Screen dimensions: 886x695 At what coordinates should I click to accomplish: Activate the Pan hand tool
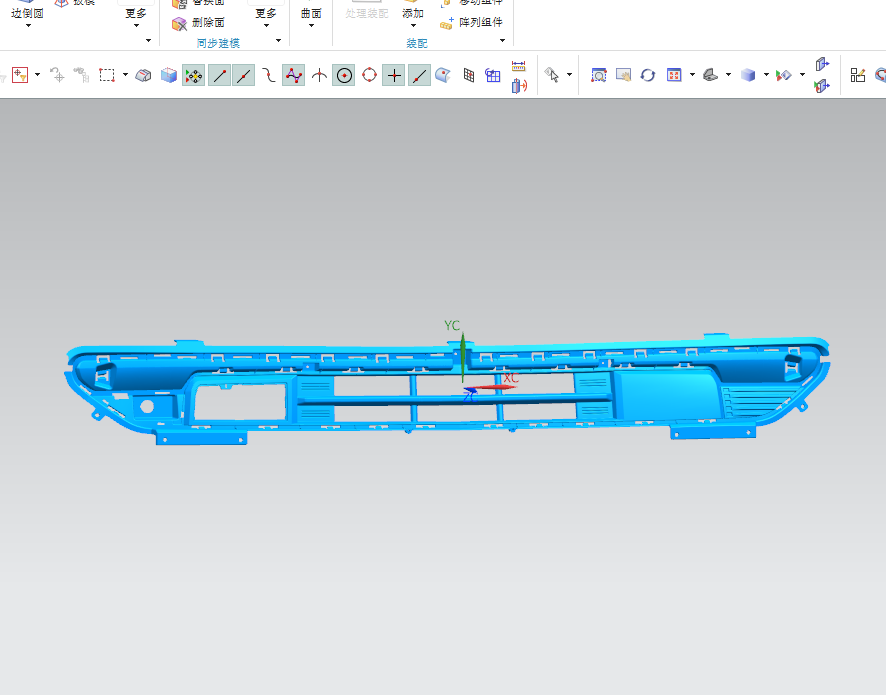(x=623, y=75)
